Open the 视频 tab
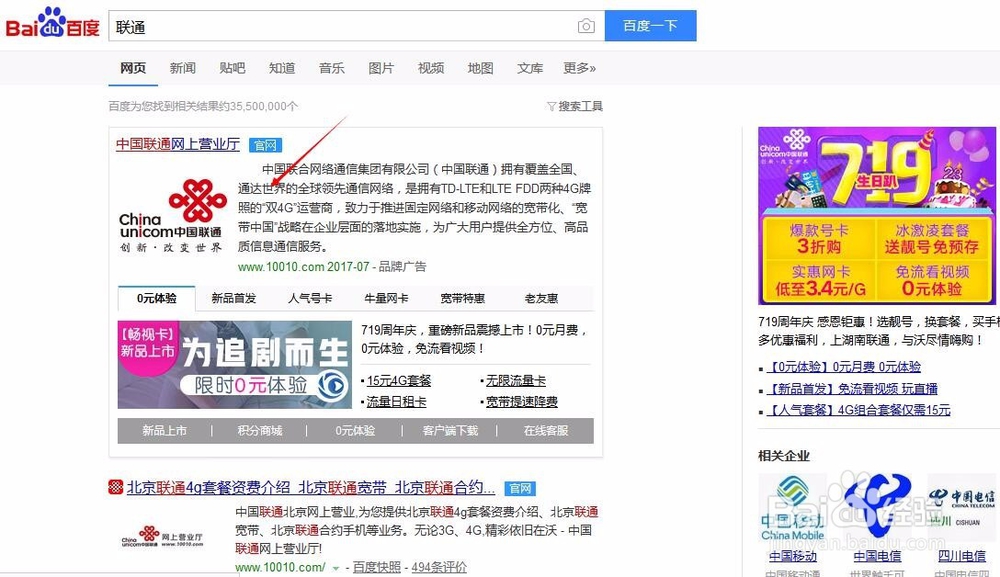The height and width of the screenshot is (577, 1000). 431,68
